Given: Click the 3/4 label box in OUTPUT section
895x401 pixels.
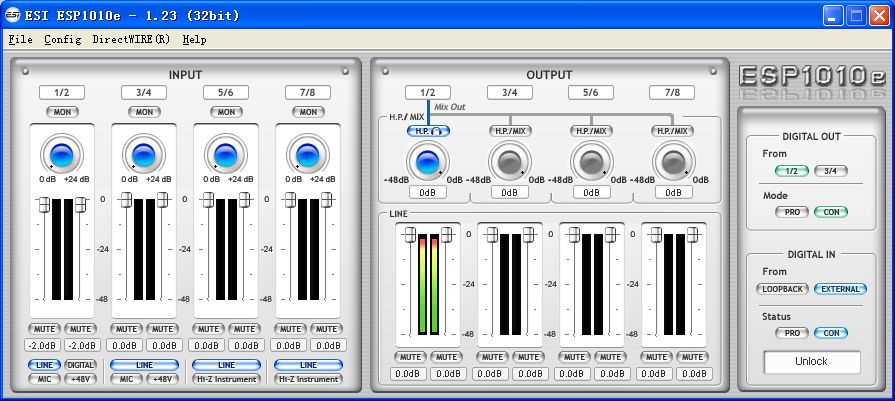Looking at the screenshot, I should [x=510, y=92].
